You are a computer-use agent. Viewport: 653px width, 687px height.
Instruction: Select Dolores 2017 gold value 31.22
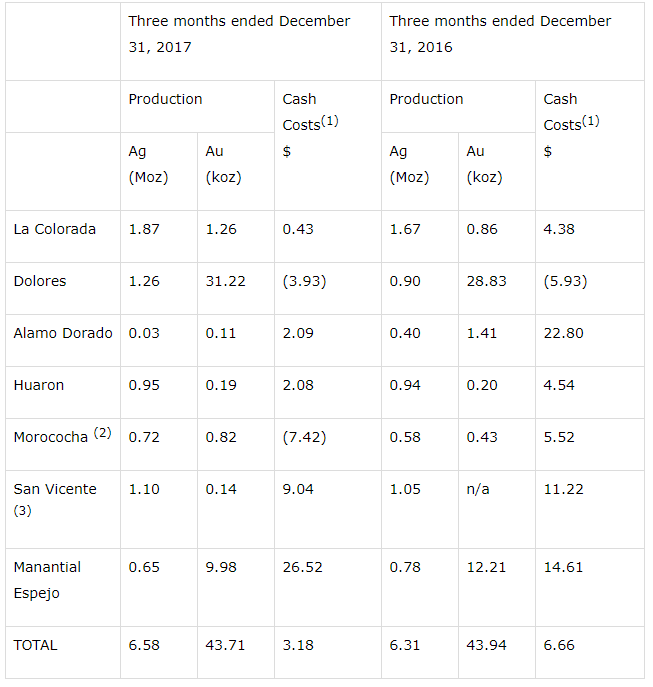coord(225,281)
